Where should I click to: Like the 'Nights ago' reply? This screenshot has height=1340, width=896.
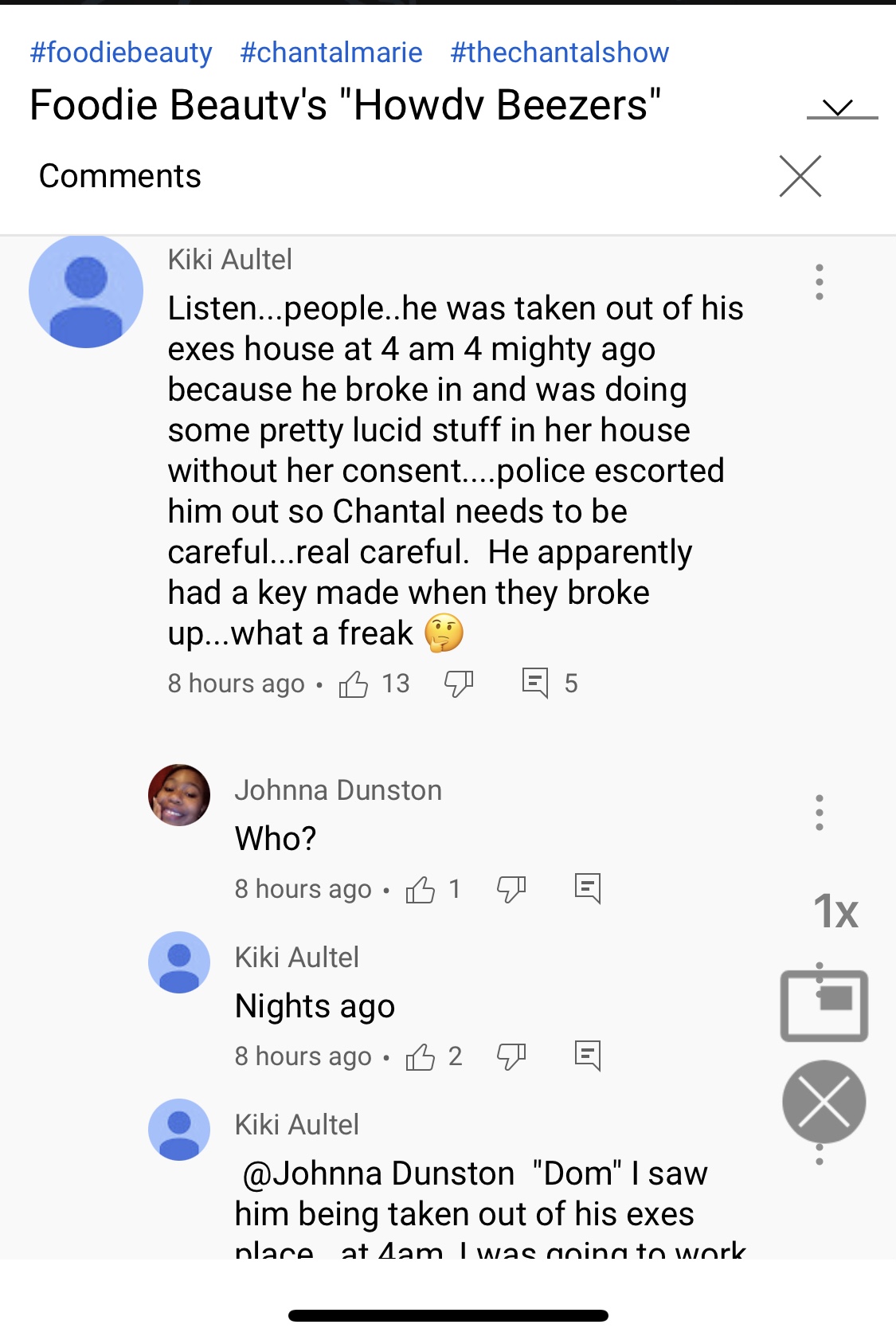(421, 1056)
